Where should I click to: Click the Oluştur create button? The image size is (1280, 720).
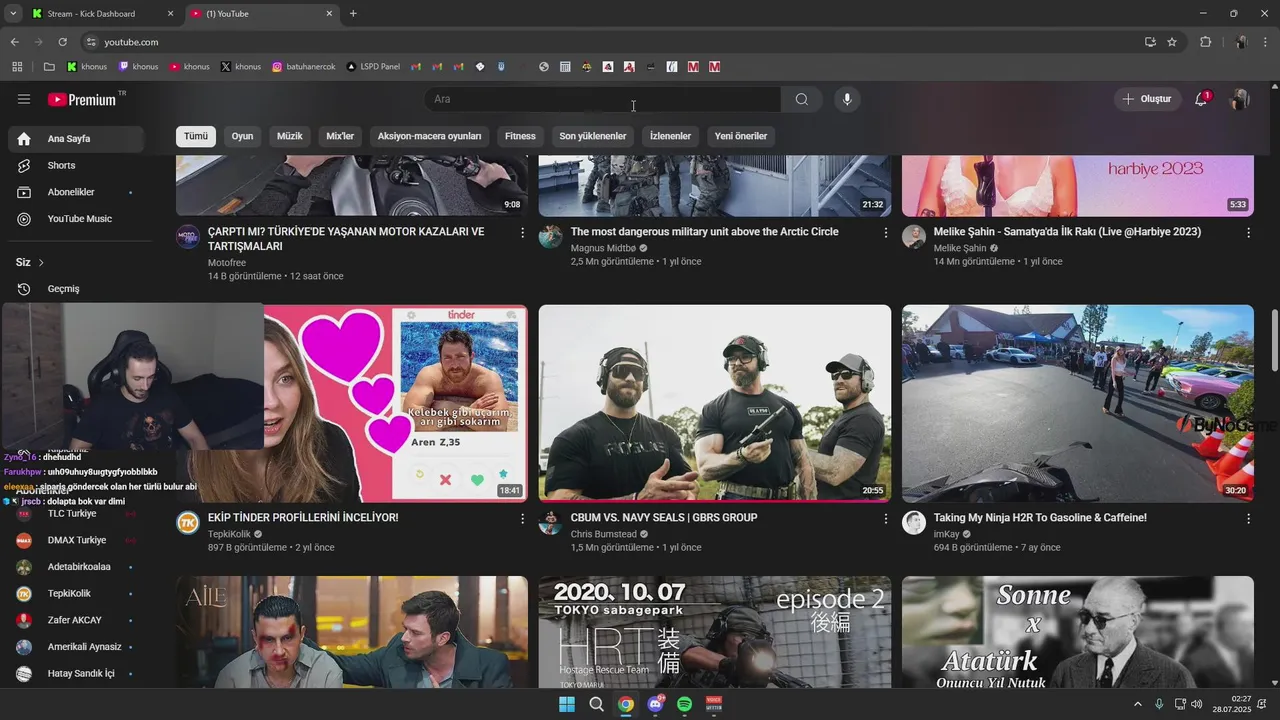click(1148, 99)
